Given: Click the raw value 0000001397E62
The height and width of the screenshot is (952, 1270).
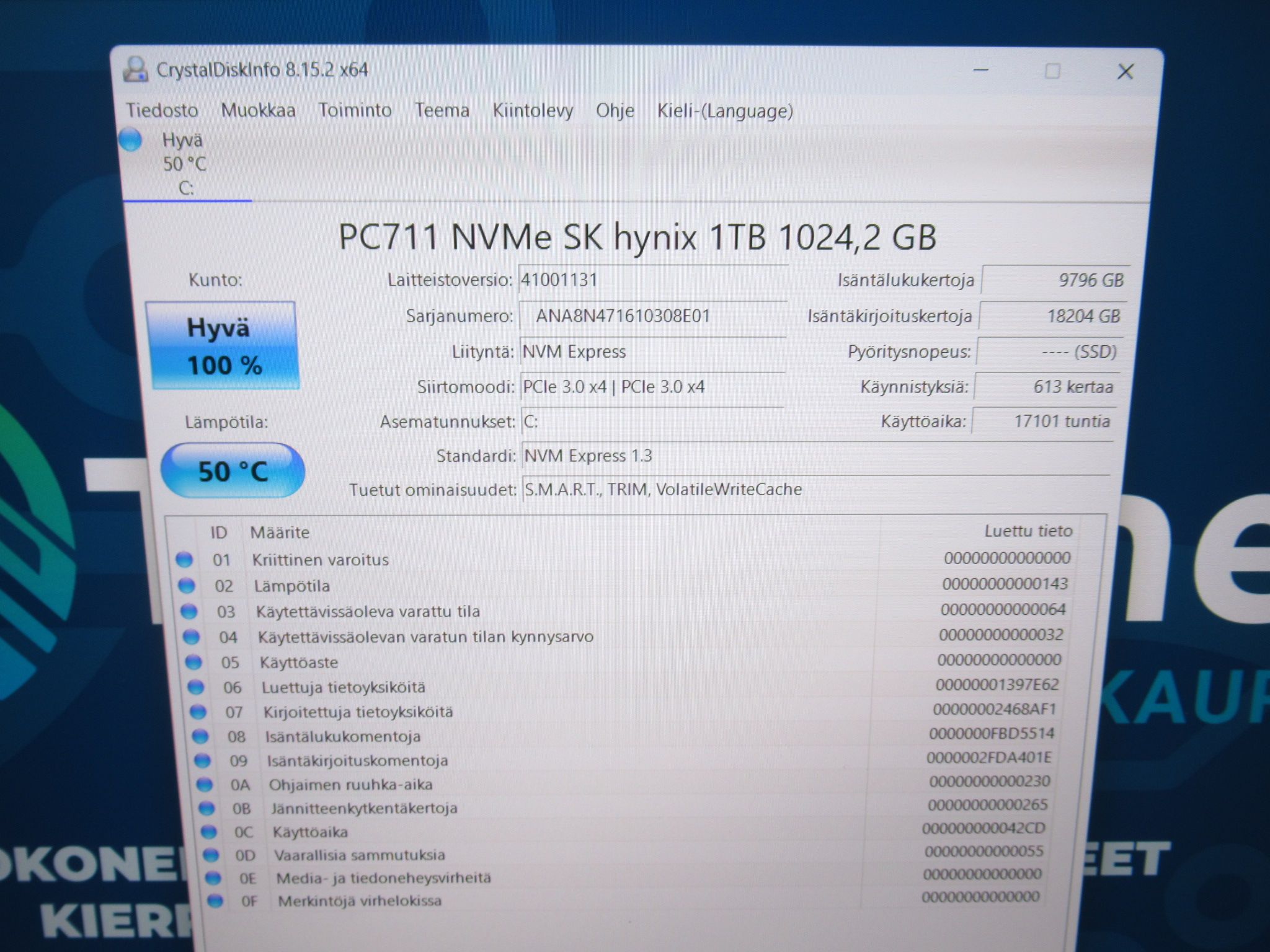Looking at the screenshot, I should pos(997,685).
